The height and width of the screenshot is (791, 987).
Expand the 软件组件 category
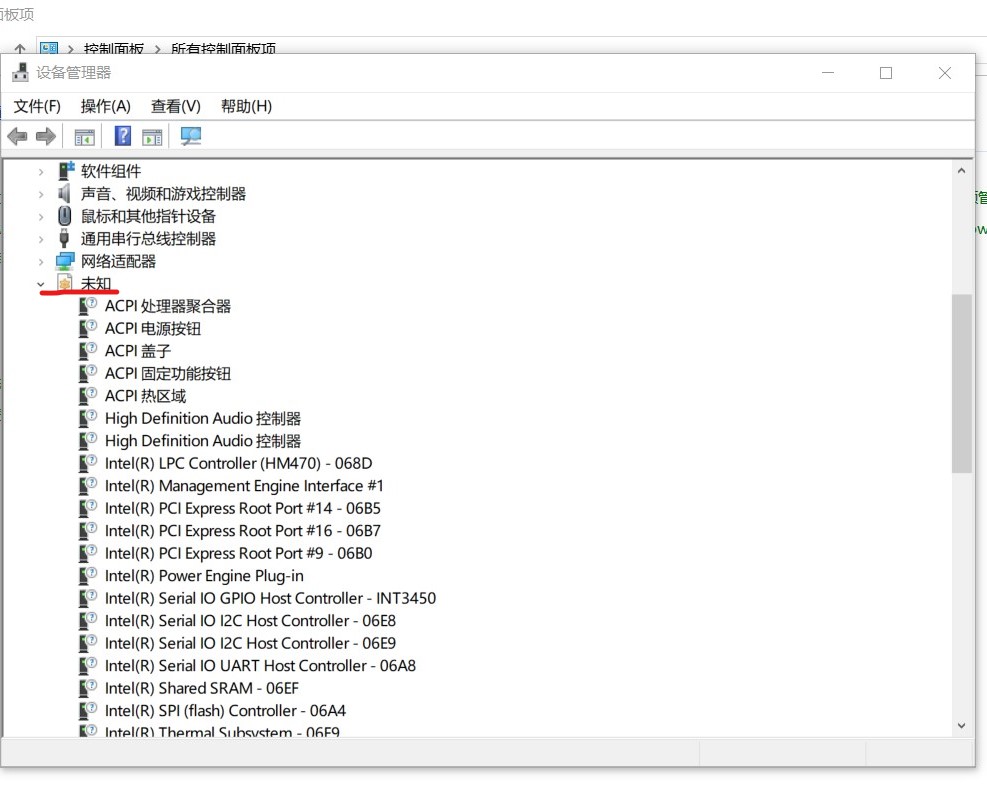(41, 171)
